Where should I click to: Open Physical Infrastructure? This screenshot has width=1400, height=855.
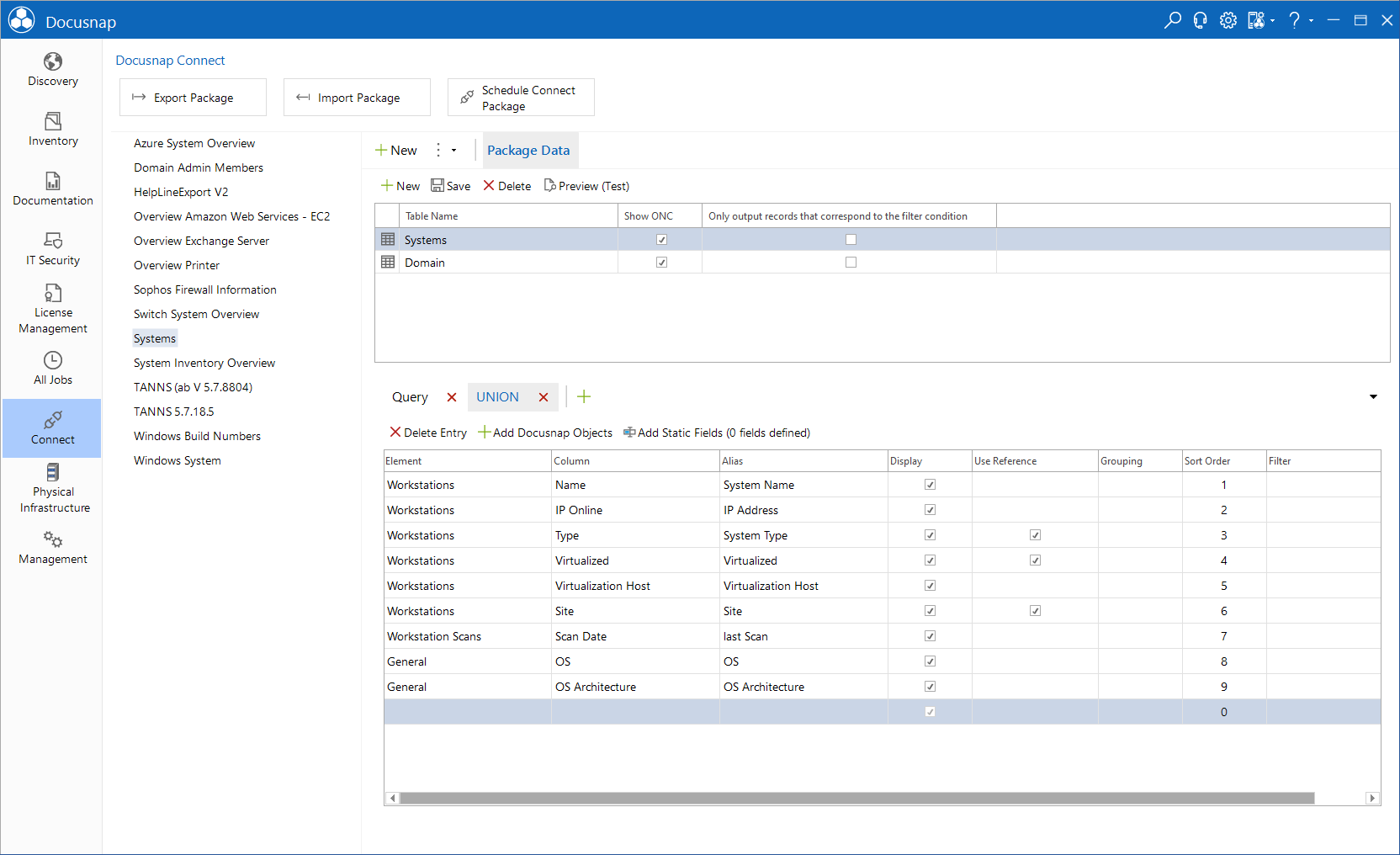click(52, 489)
